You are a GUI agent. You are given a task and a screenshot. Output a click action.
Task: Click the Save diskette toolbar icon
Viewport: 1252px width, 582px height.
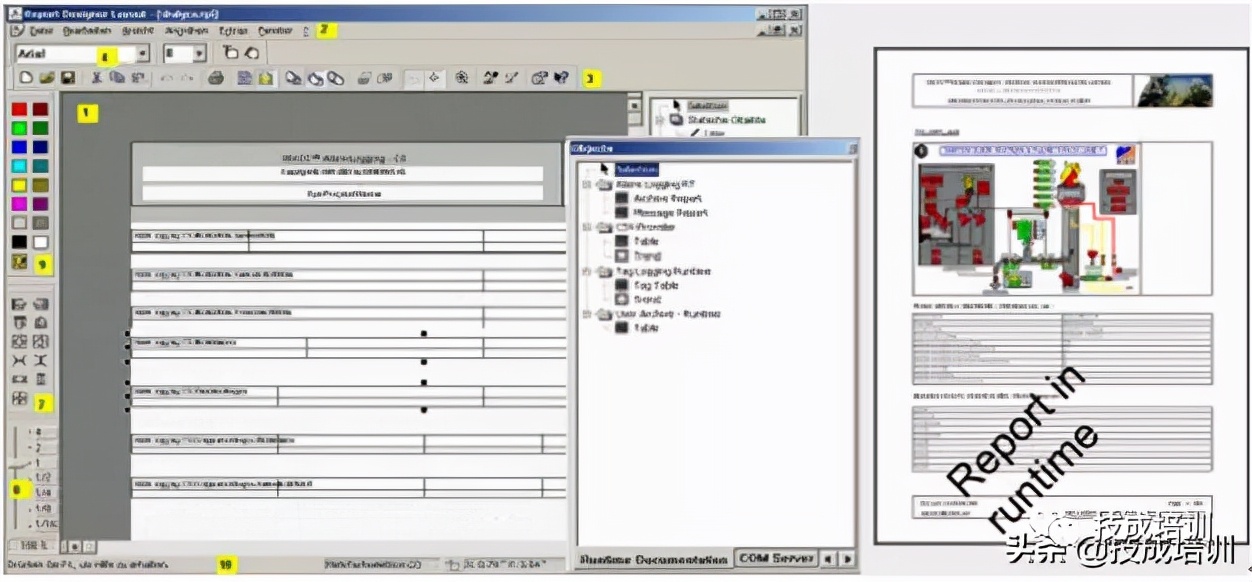point(68,78)
